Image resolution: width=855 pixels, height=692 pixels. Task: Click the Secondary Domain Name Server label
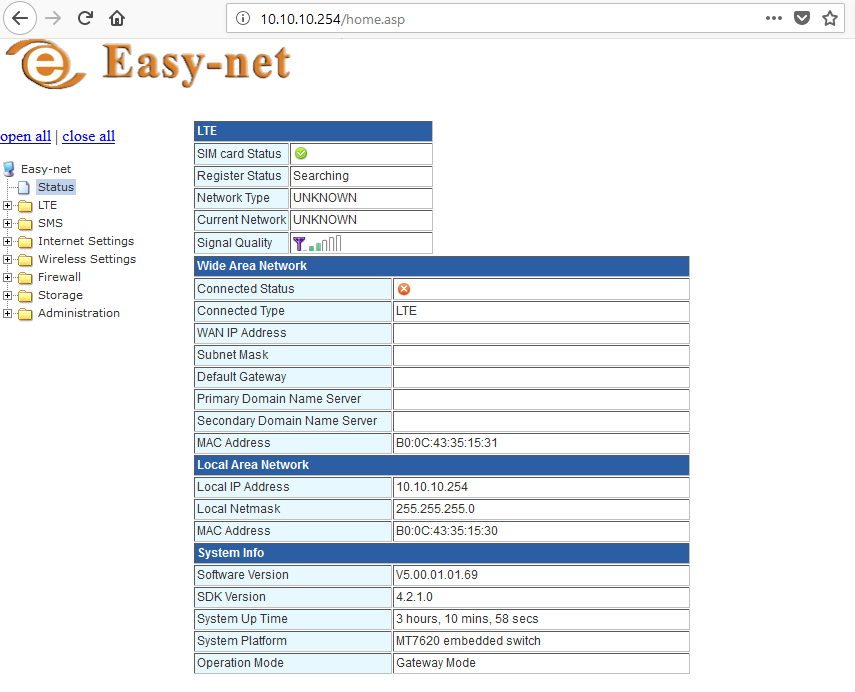coord(287,421)
